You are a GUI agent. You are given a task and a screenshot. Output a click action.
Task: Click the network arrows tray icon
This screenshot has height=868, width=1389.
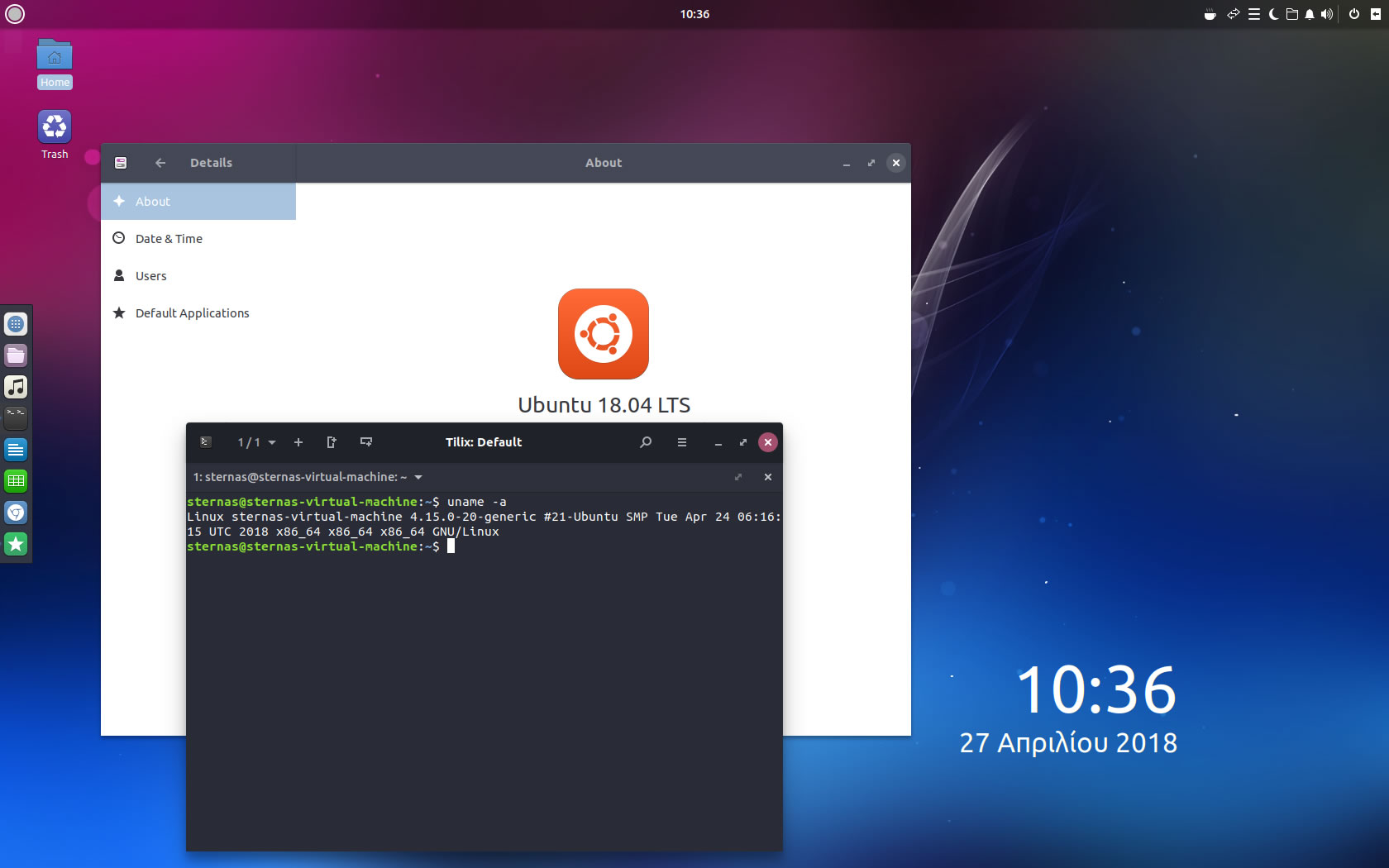(x=1234, y=14)
